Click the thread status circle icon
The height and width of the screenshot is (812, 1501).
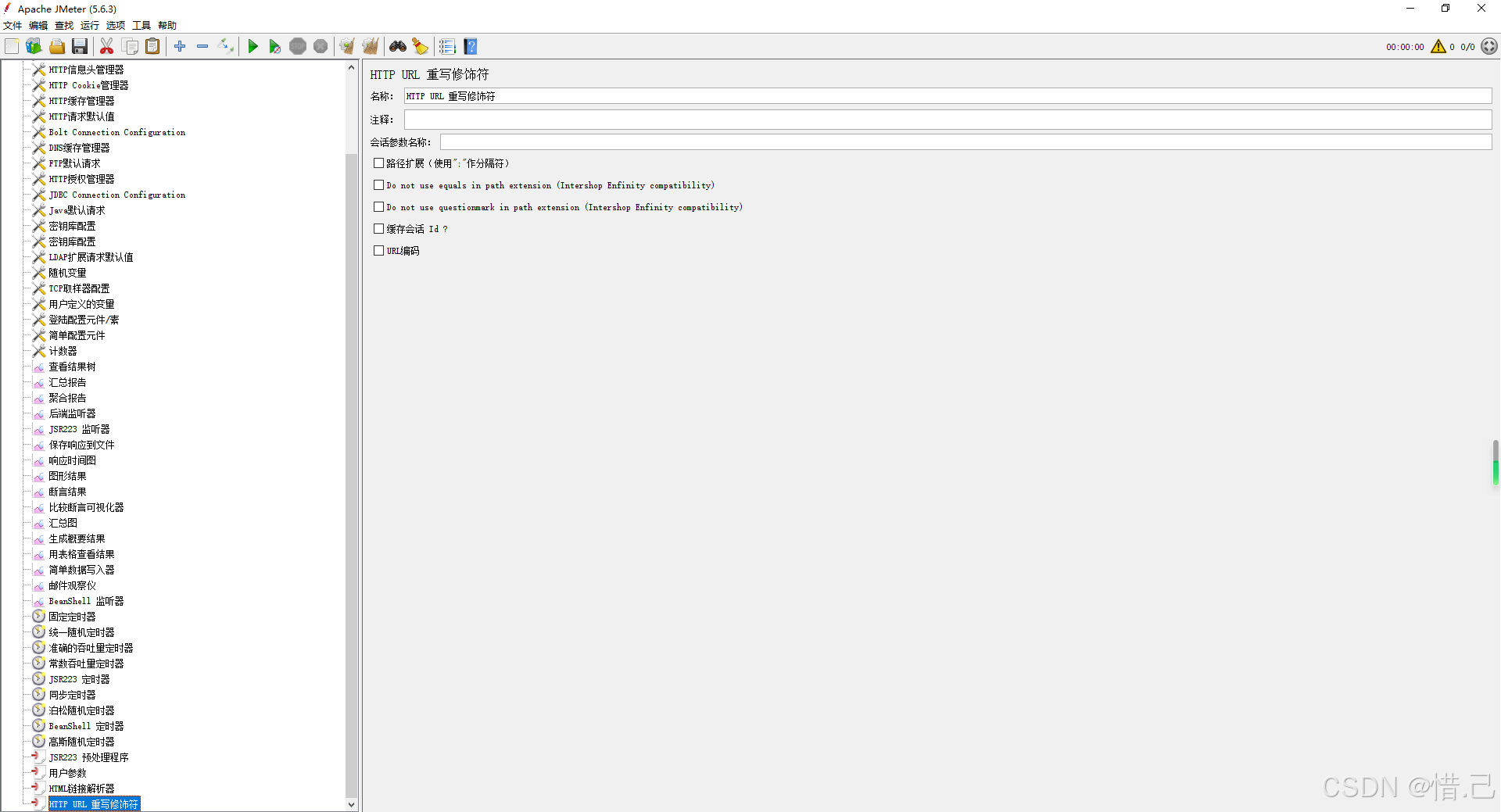[x=1489, y=47]
